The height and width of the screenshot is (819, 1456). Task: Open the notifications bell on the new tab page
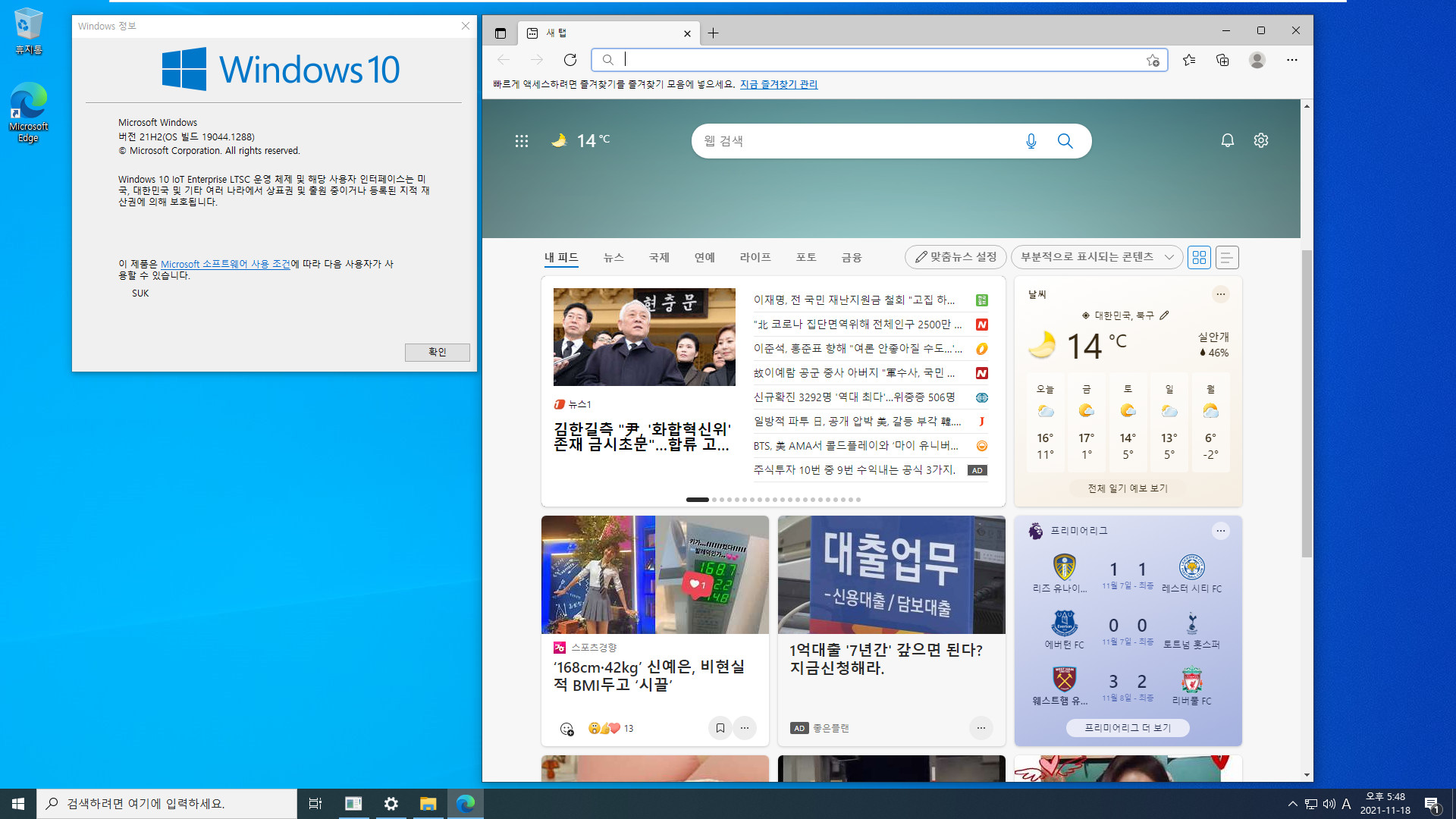tap(1228, 140)
